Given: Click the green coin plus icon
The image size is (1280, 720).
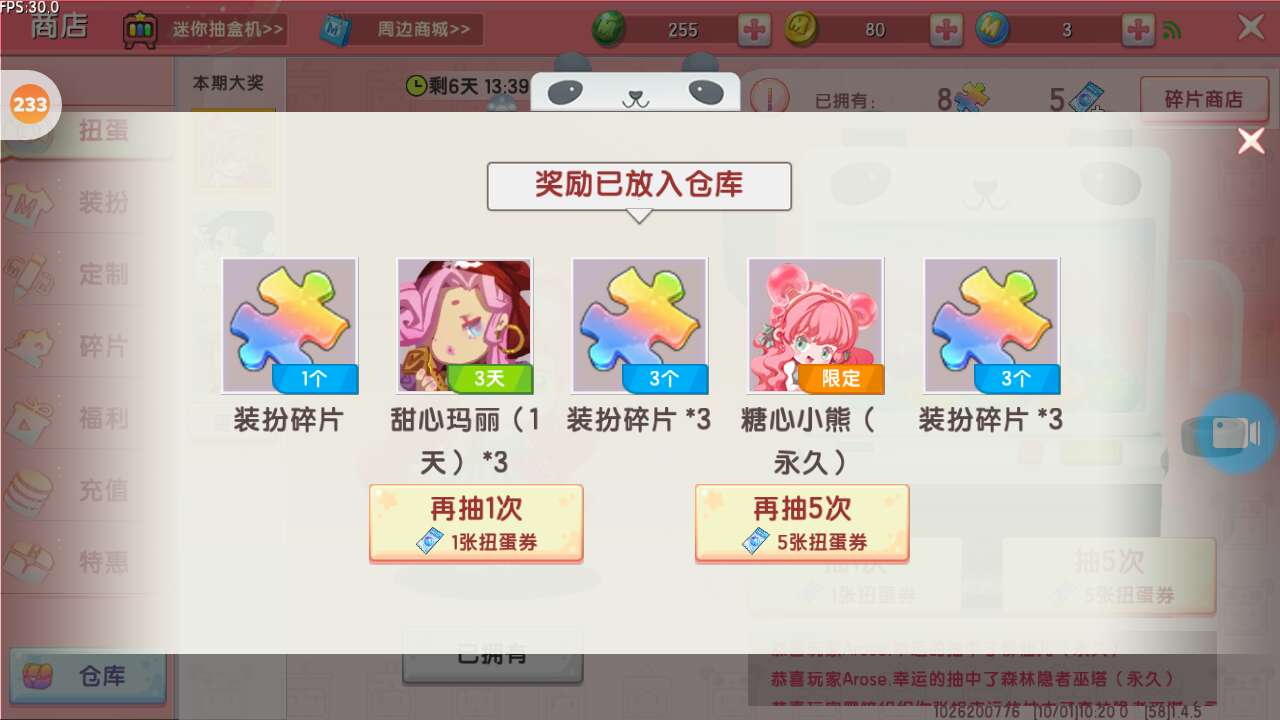Looking at the screenshot, I should coord(754,30).
